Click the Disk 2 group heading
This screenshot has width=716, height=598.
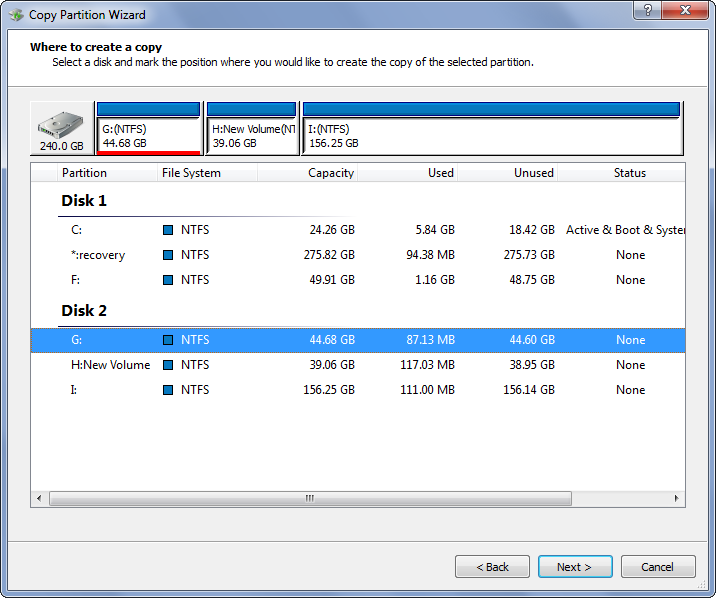[x=84, y=310]
